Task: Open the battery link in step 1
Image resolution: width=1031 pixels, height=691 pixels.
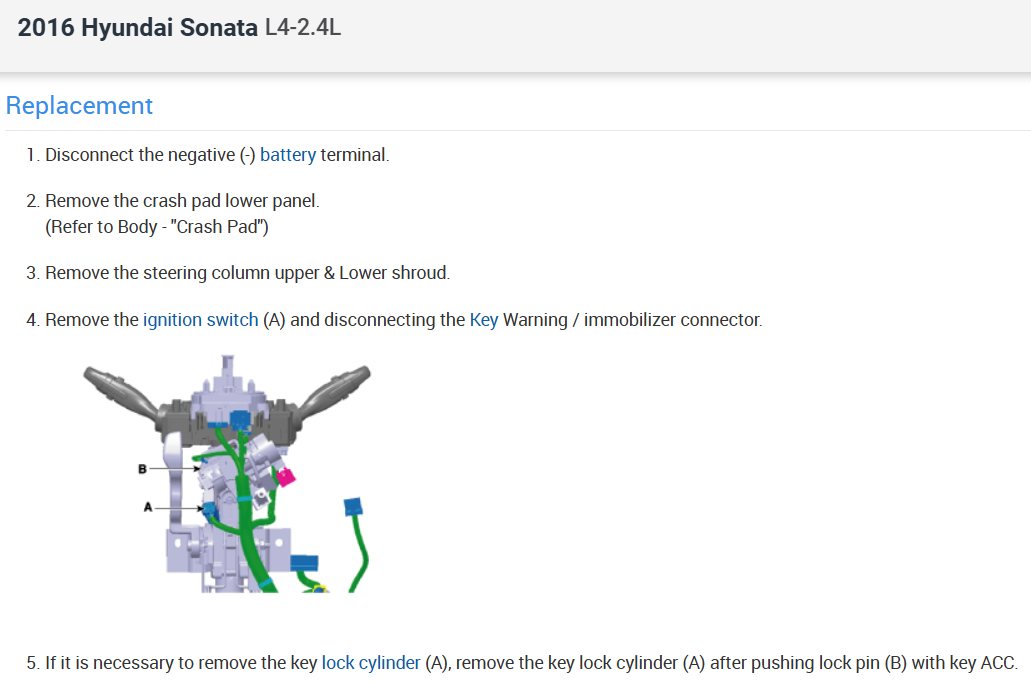Action: coord(288,155)
